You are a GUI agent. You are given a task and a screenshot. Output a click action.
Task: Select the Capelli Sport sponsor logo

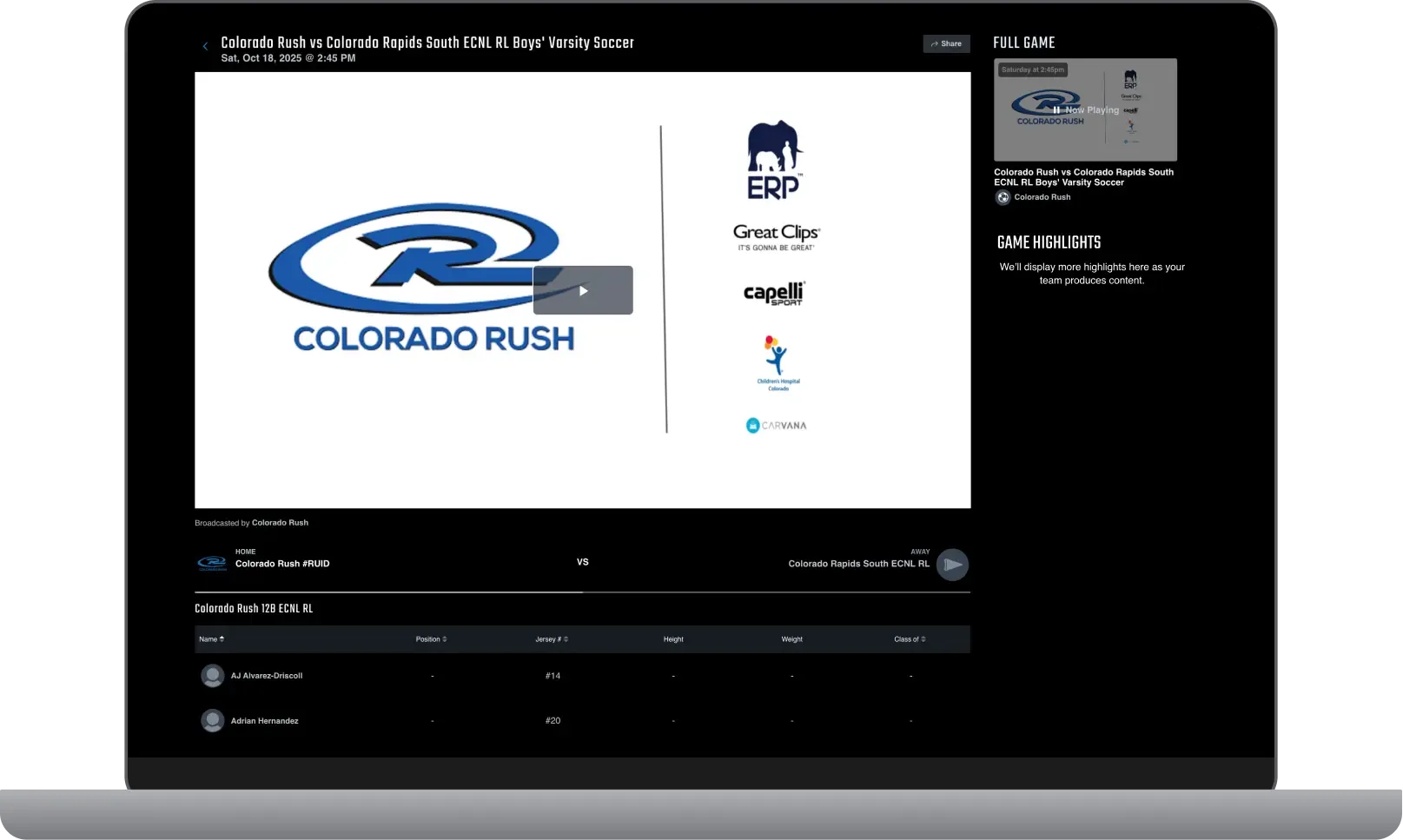(775, 293)
